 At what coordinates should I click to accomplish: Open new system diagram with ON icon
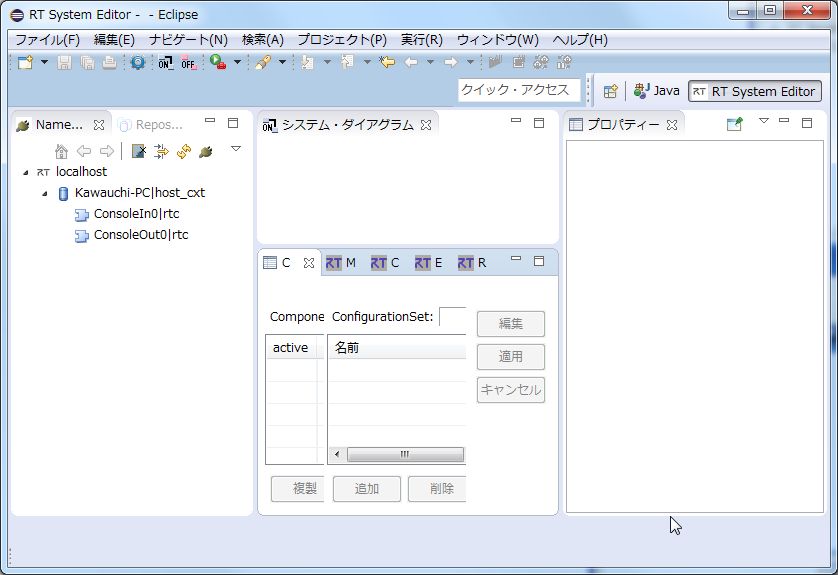(166, 63)
